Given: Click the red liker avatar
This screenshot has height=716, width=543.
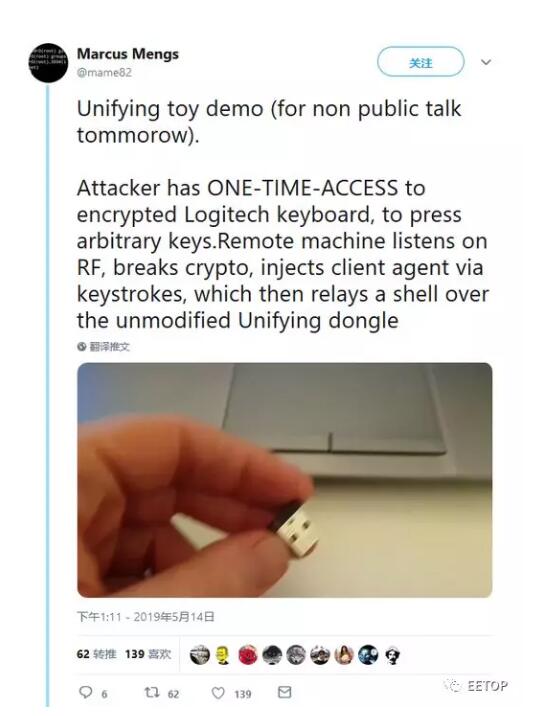Looking at the screenshot, I should click(x=248, y=655).
